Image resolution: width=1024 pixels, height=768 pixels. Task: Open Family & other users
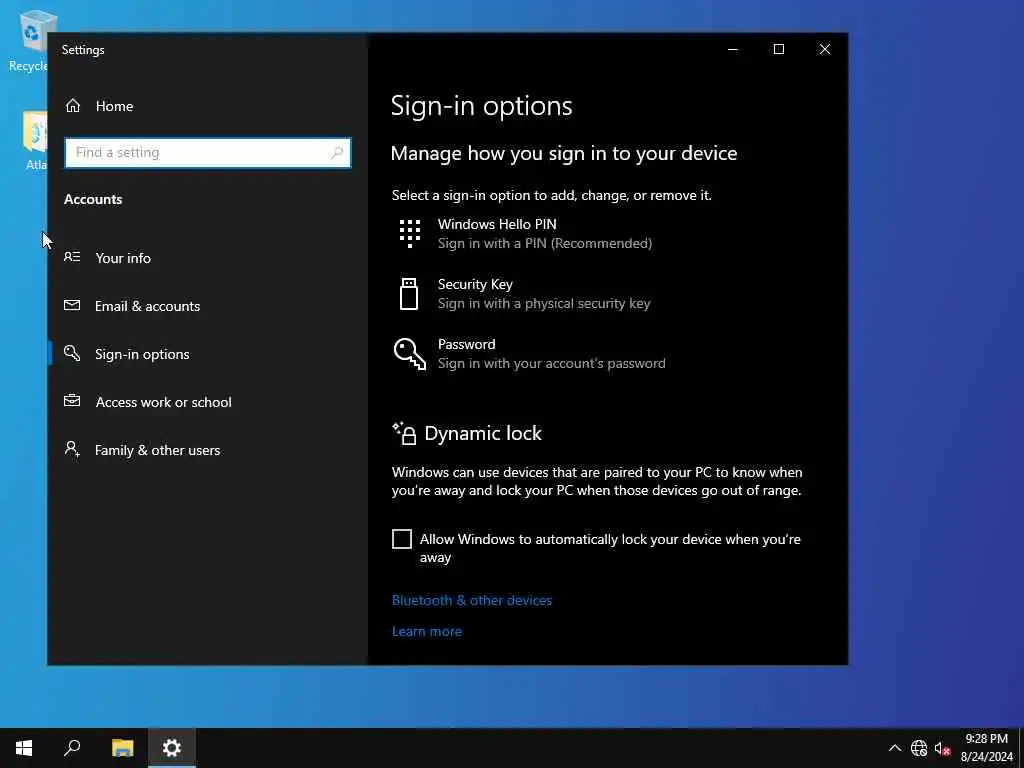[x=208, y=450]
